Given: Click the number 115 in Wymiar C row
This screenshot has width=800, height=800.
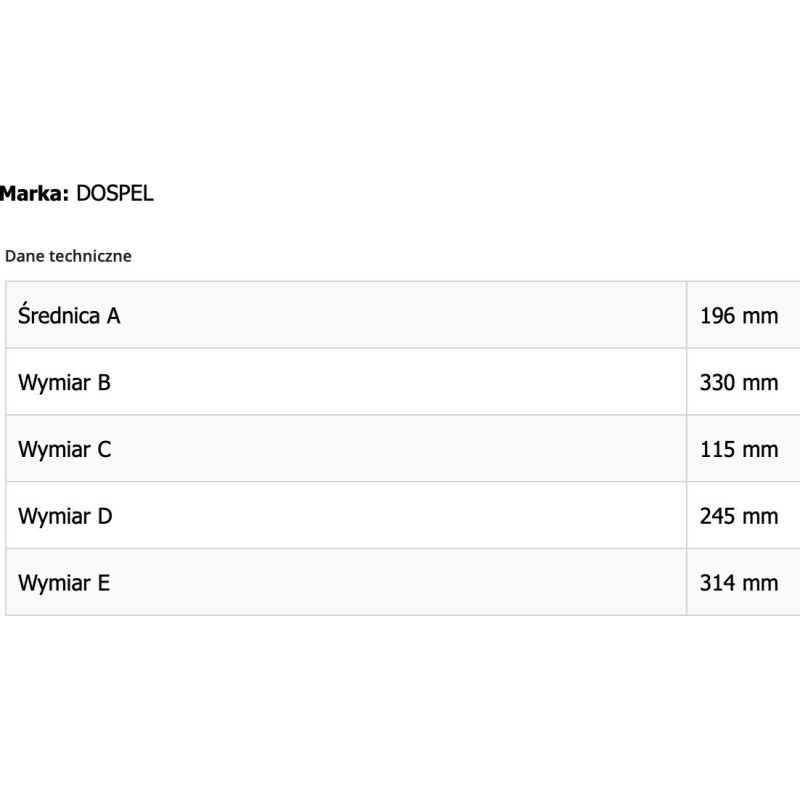Looking at the screenshot, I should pos(717,449).
